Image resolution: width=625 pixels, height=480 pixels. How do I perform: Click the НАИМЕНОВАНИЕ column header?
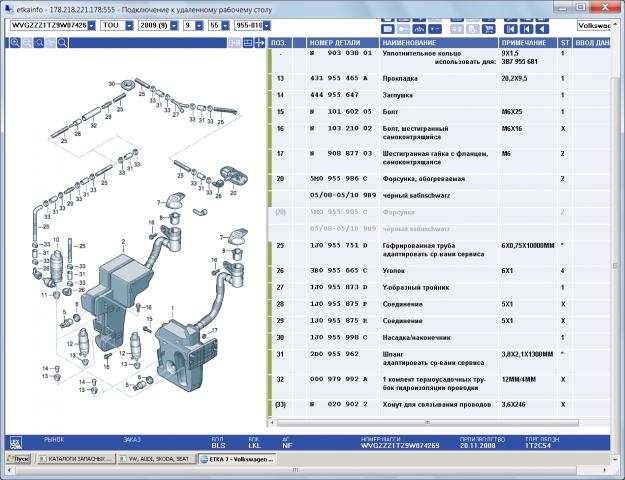[439, 43]
